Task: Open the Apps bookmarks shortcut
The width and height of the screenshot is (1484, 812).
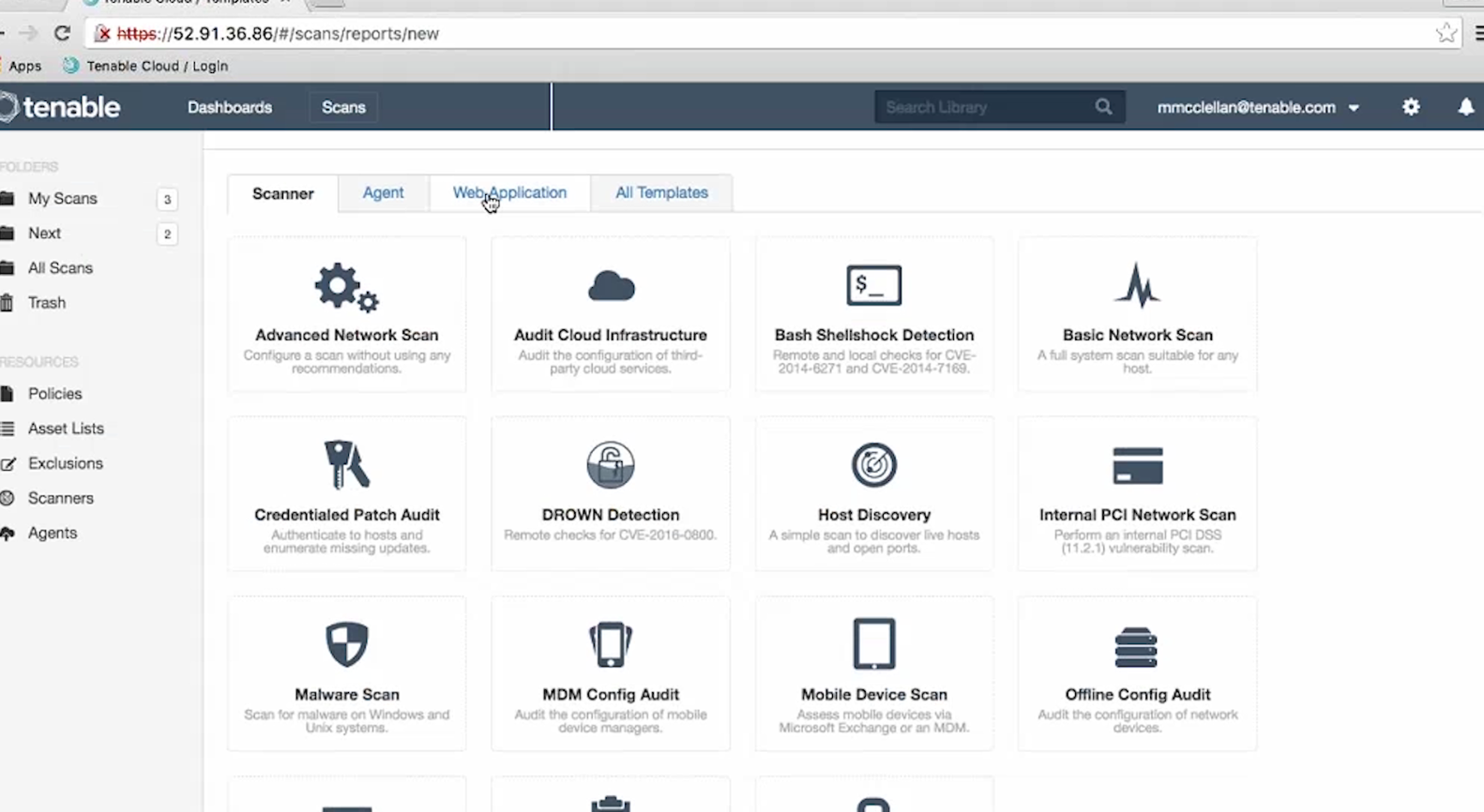Action: coord(24,66)
